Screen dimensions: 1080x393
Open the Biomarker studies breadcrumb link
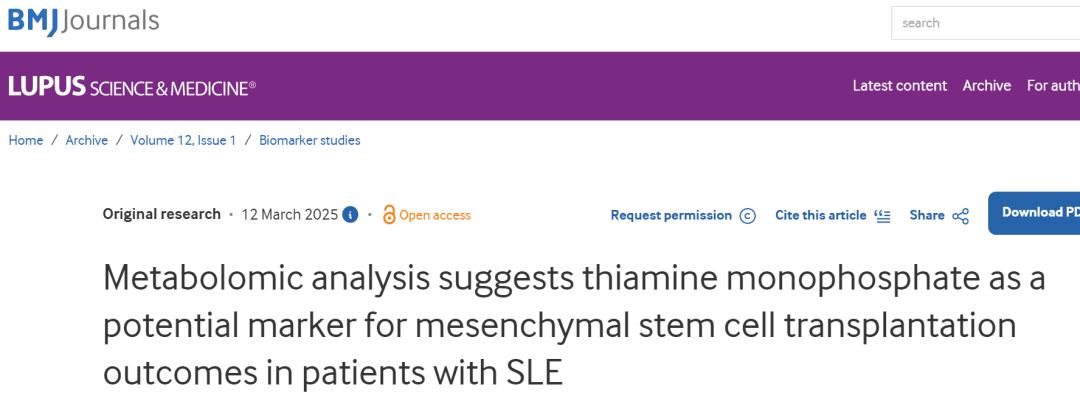[309, 140]
